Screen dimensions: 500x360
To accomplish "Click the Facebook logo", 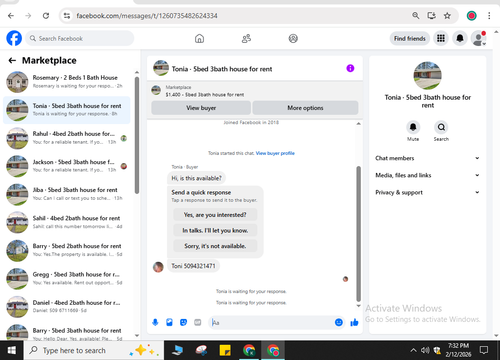I will pos(14,38).
